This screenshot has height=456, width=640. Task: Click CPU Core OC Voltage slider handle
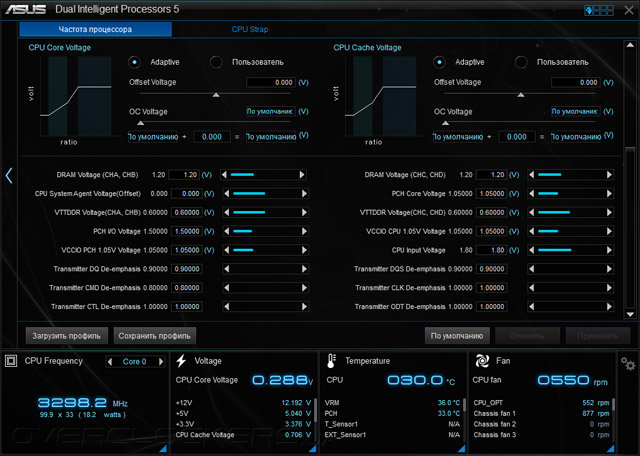pyautogui.click(x=140, y=123)
